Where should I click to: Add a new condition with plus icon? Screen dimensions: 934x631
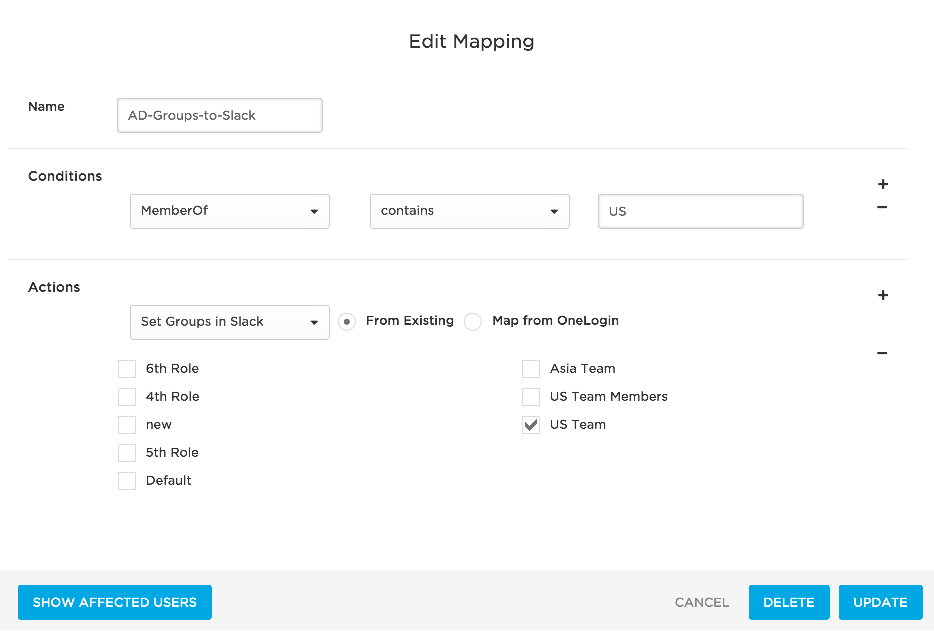[883, 184]
